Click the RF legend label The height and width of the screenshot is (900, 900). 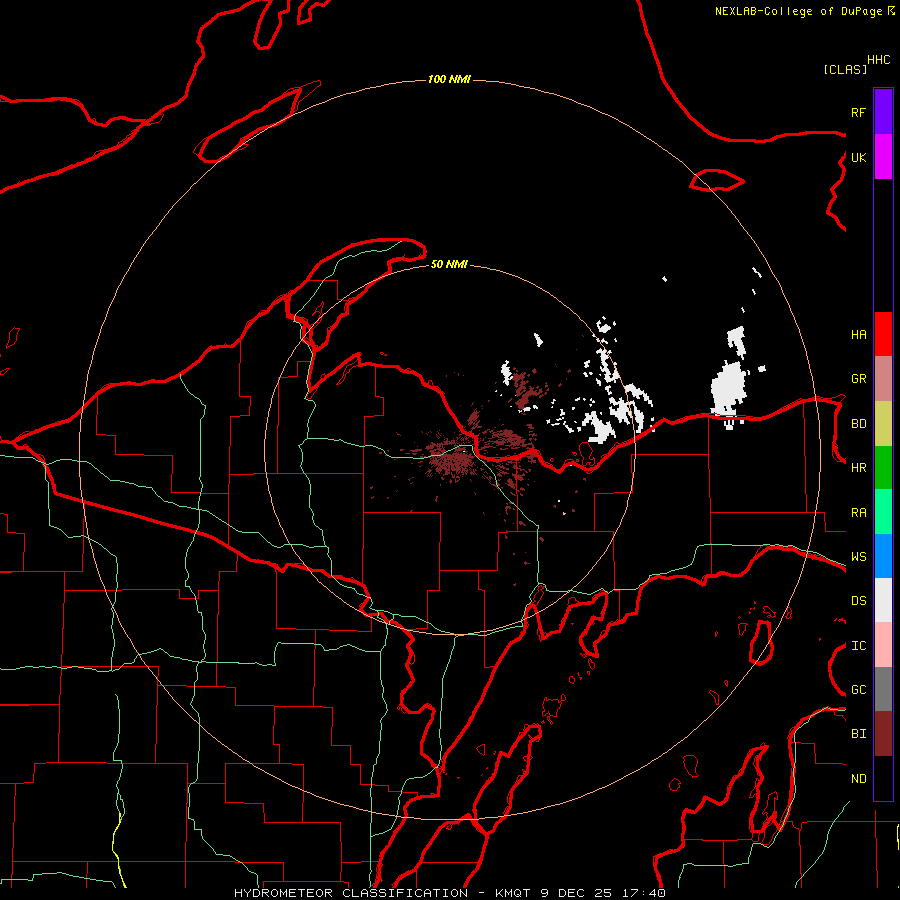858,112
